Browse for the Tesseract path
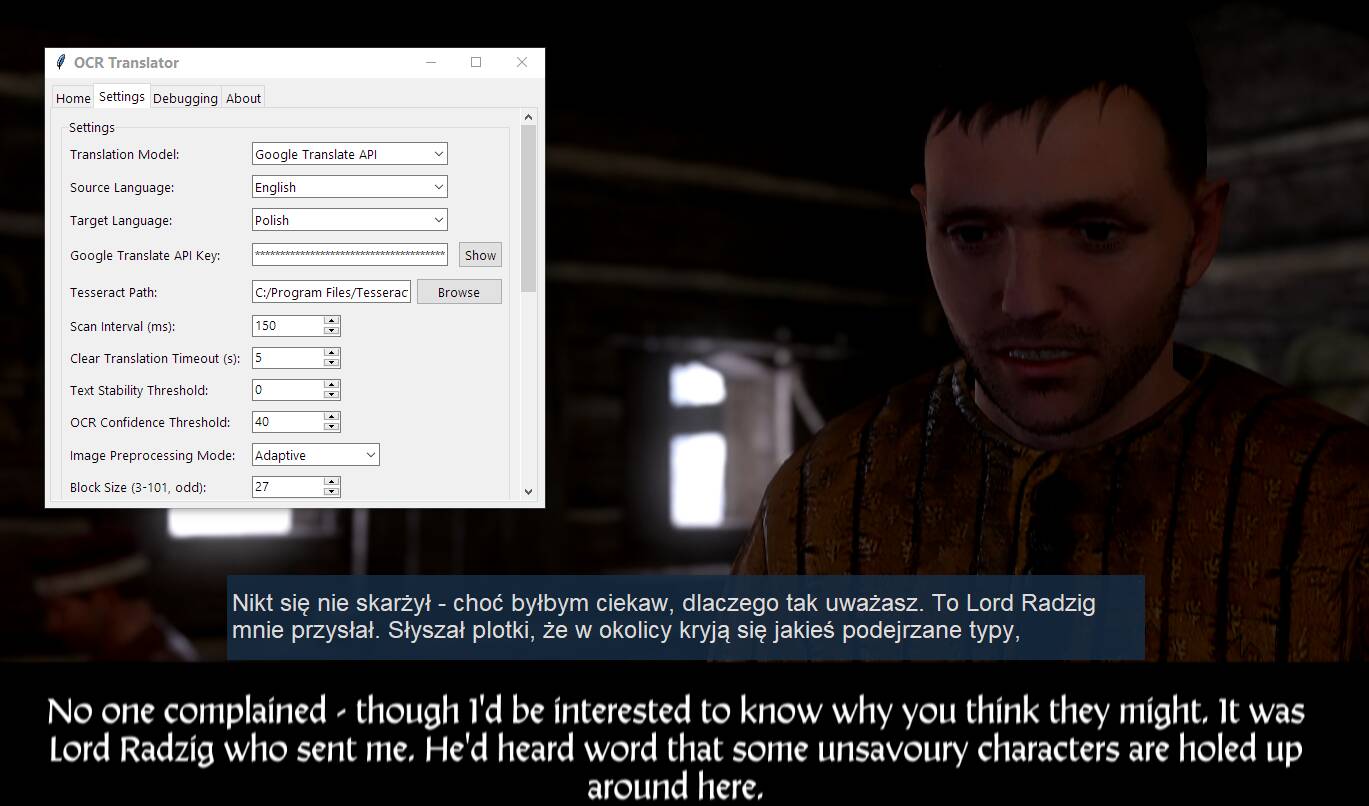 [x=459, y=292]
